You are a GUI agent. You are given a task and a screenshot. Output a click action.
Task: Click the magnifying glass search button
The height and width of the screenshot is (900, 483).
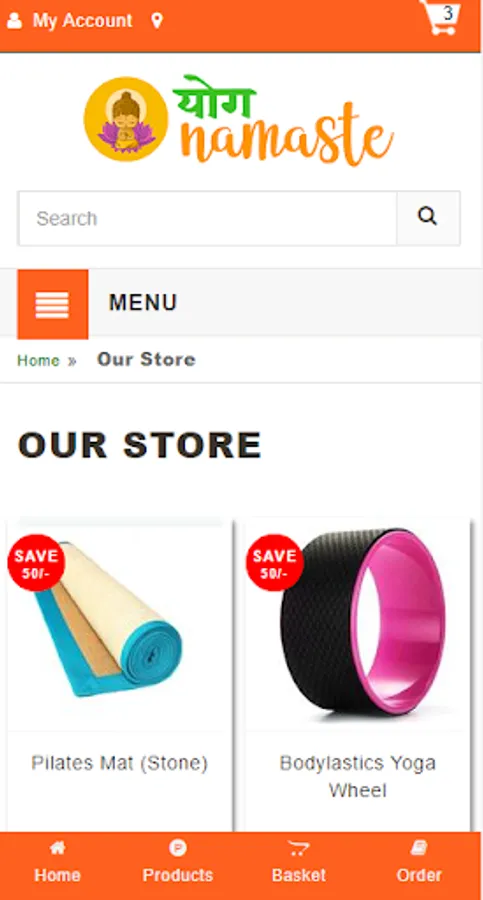428,218
